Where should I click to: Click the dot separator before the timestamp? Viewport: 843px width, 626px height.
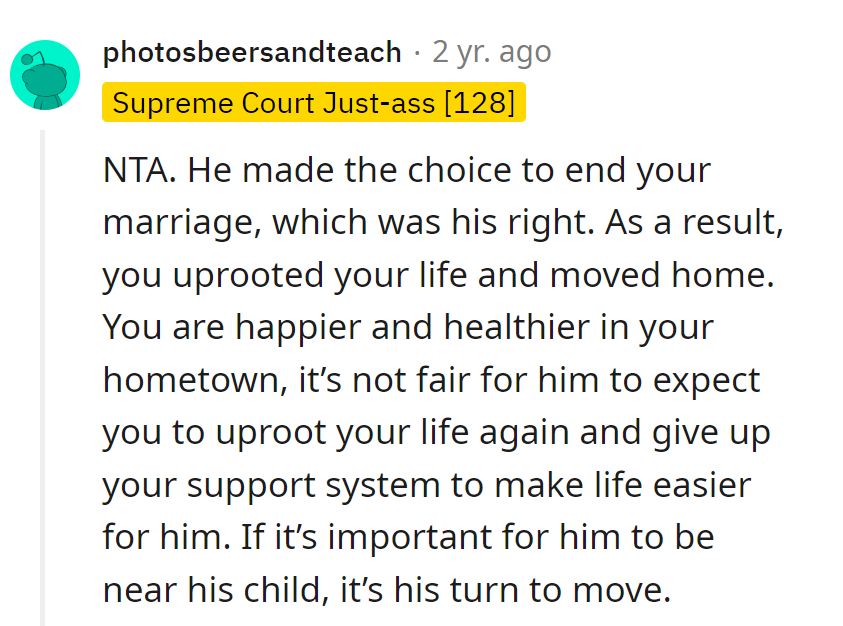(417, 53)
